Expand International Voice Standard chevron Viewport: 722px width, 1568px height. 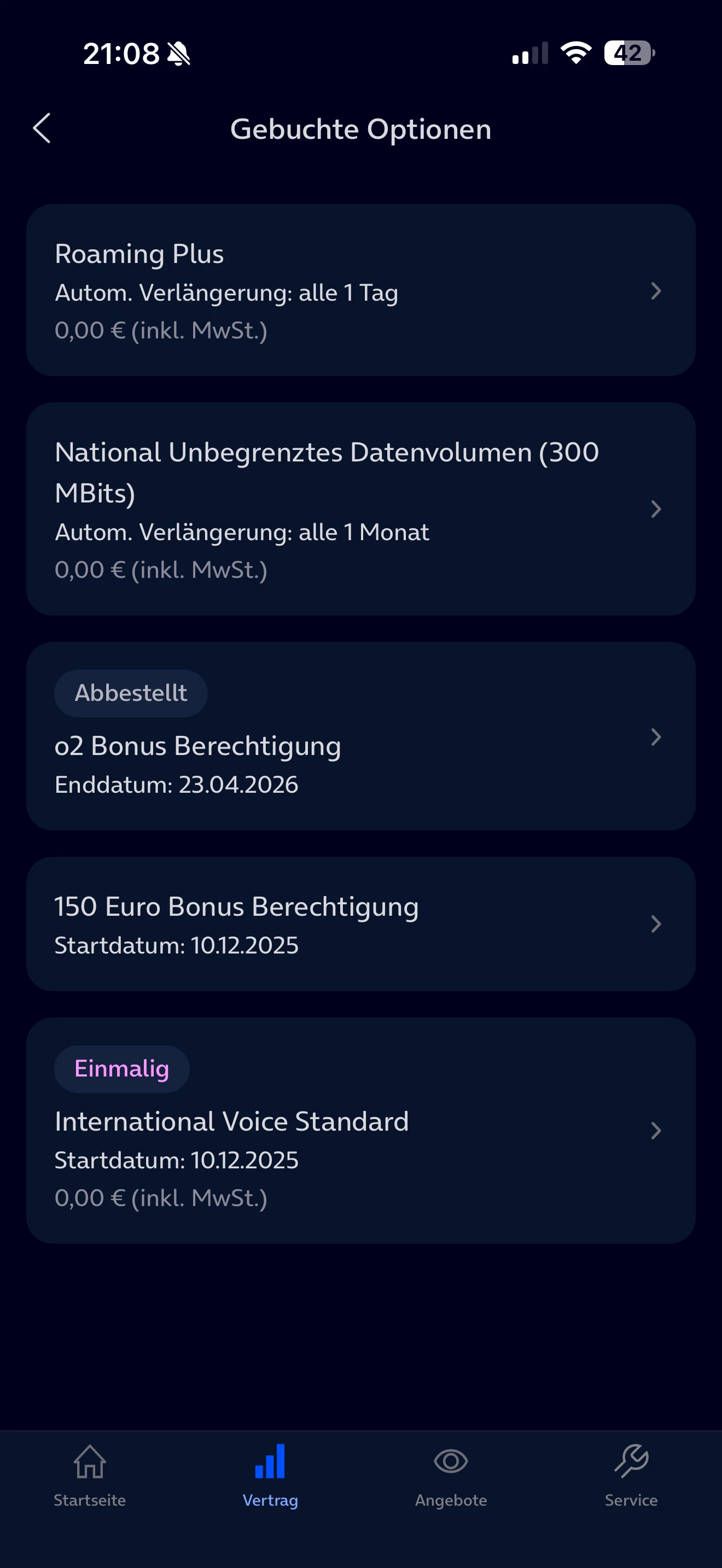656,1130
